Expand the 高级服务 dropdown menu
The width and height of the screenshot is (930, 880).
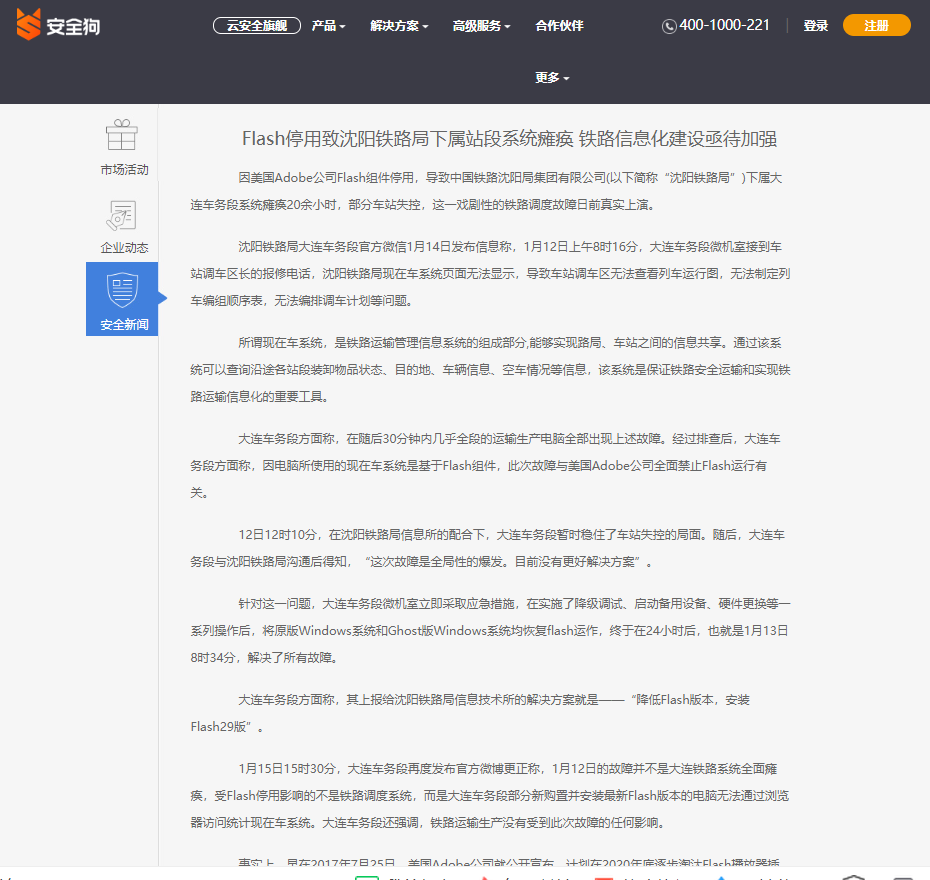tap(482, 25)
